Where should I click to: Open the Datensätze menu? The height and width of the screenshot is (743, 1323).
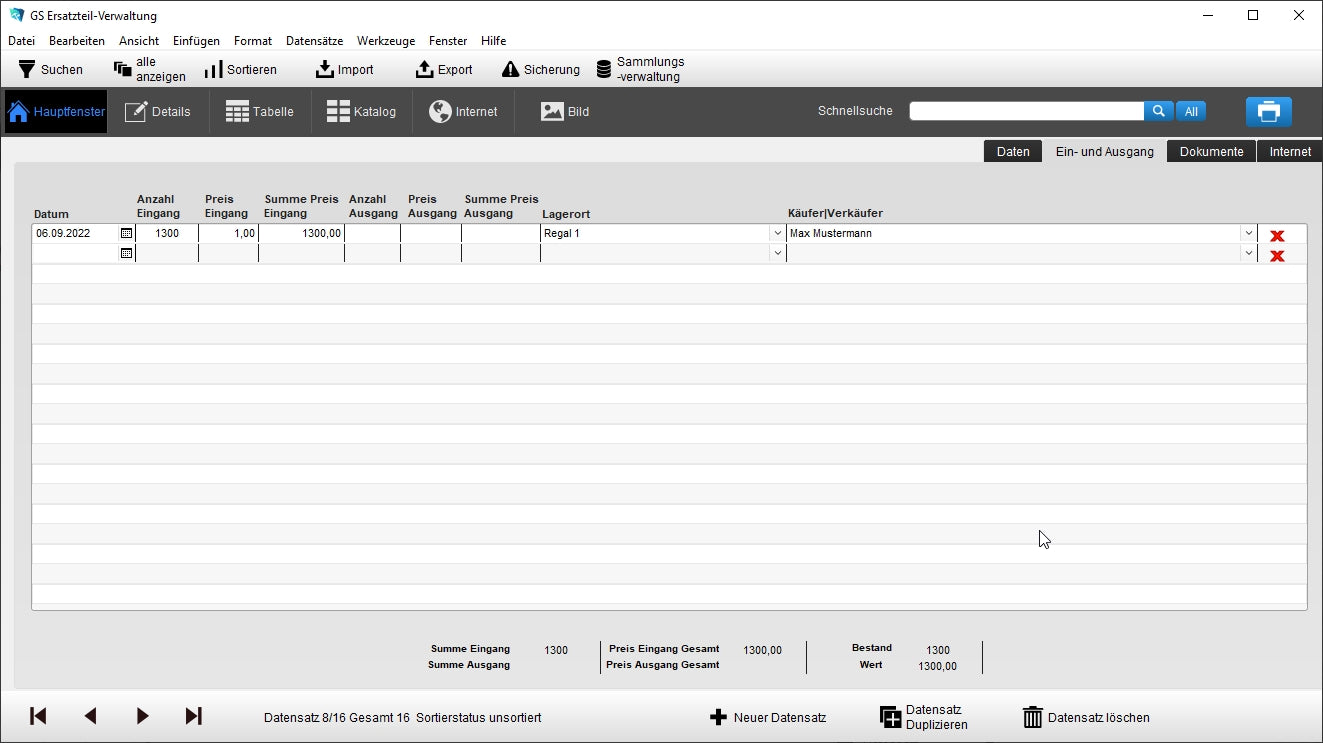coord(314,41)
